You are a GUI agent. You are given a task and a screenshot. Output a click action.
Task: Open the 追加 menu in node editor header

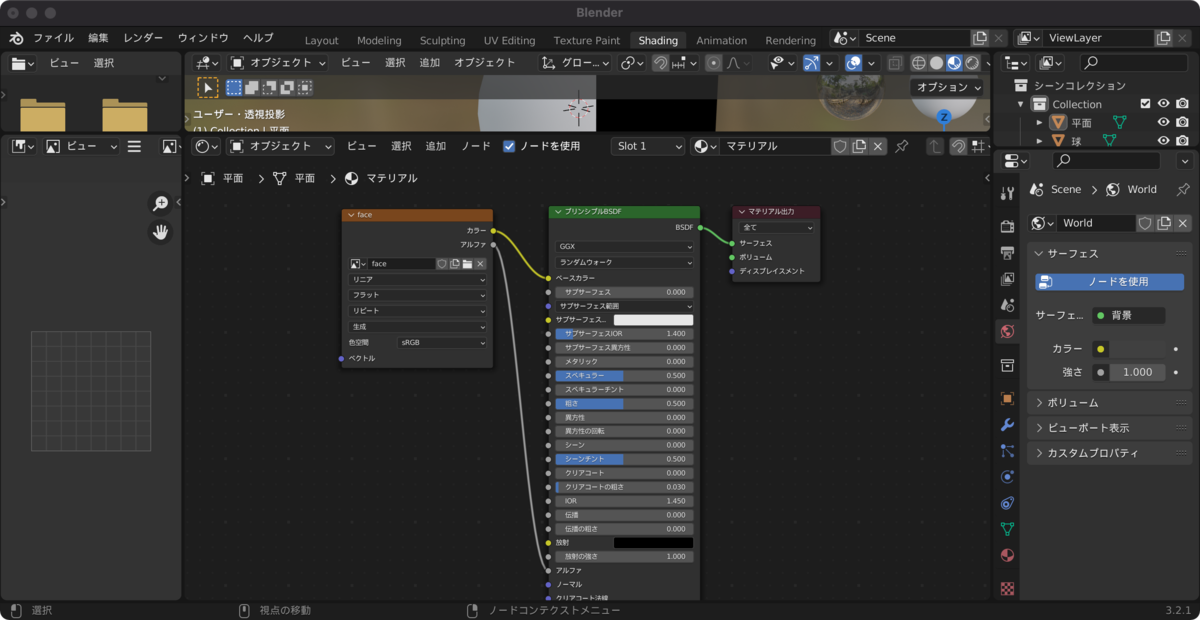[x=435, y=146]
